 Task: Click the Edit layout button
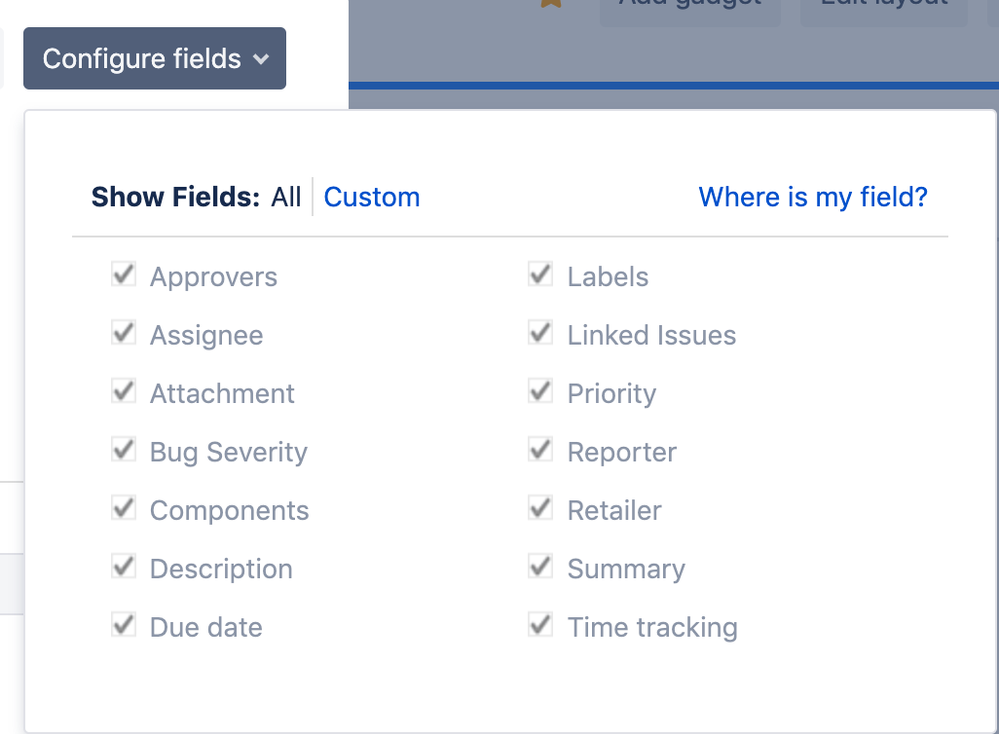click(883, 8)
